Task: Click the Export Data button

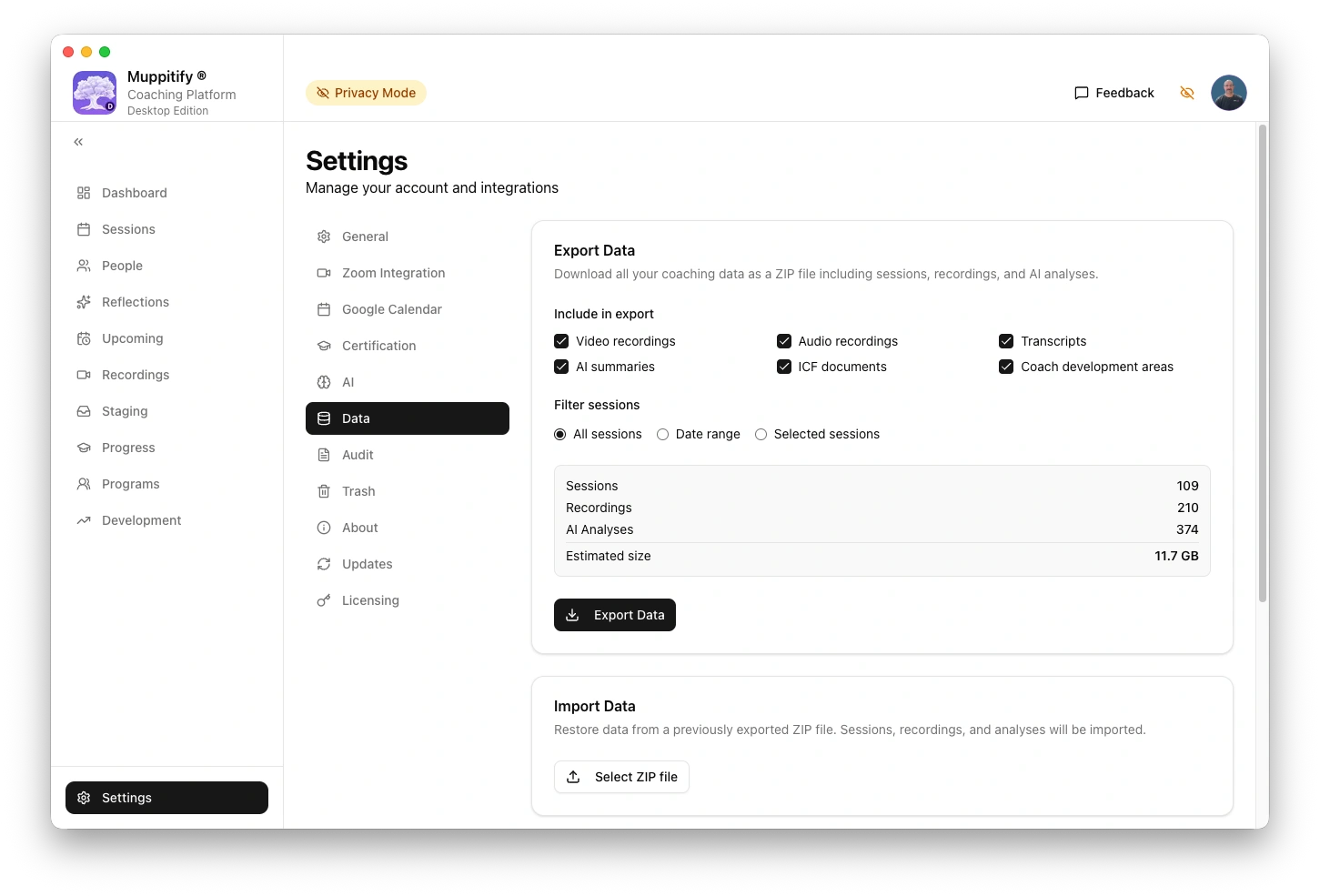Action: click(x=614, y=615)
